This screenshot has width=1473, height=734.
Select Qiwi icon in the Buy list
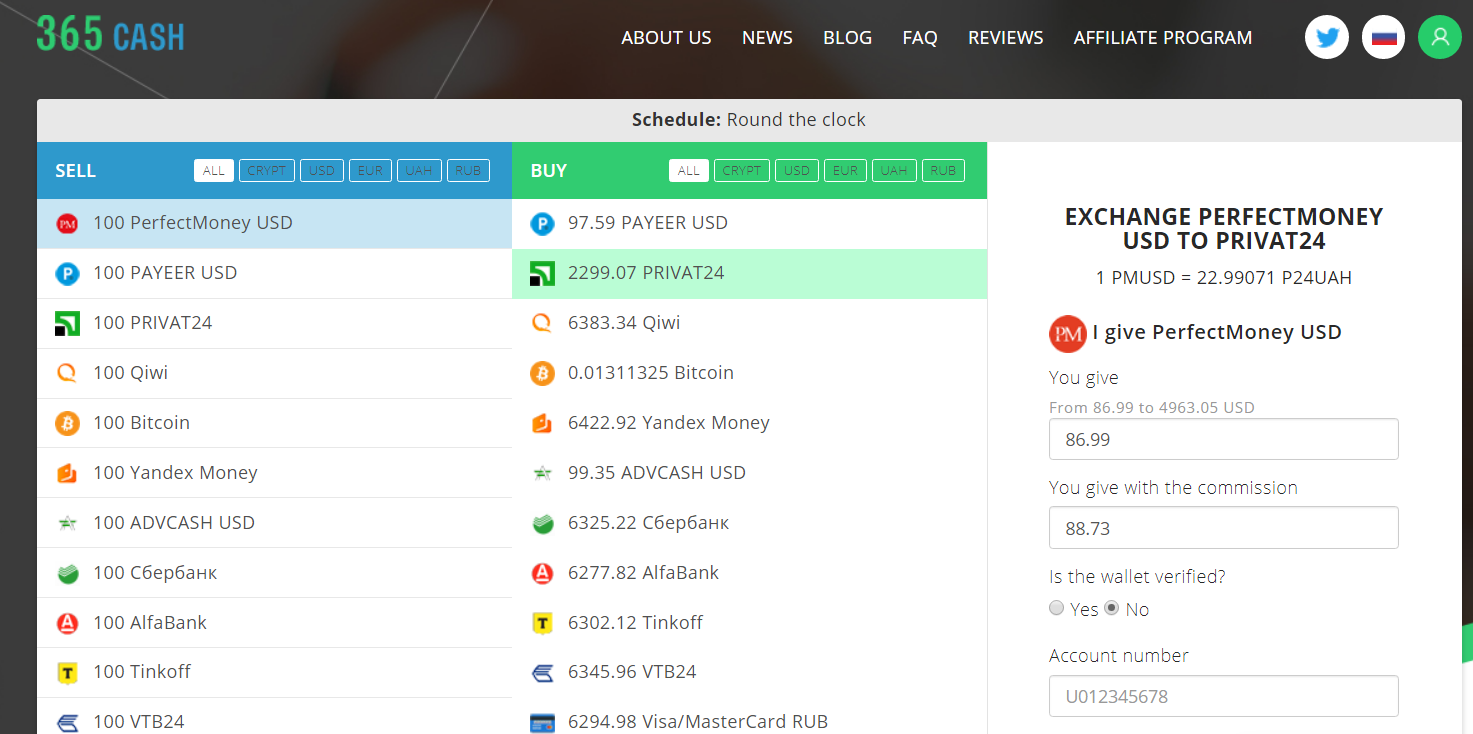542,323
